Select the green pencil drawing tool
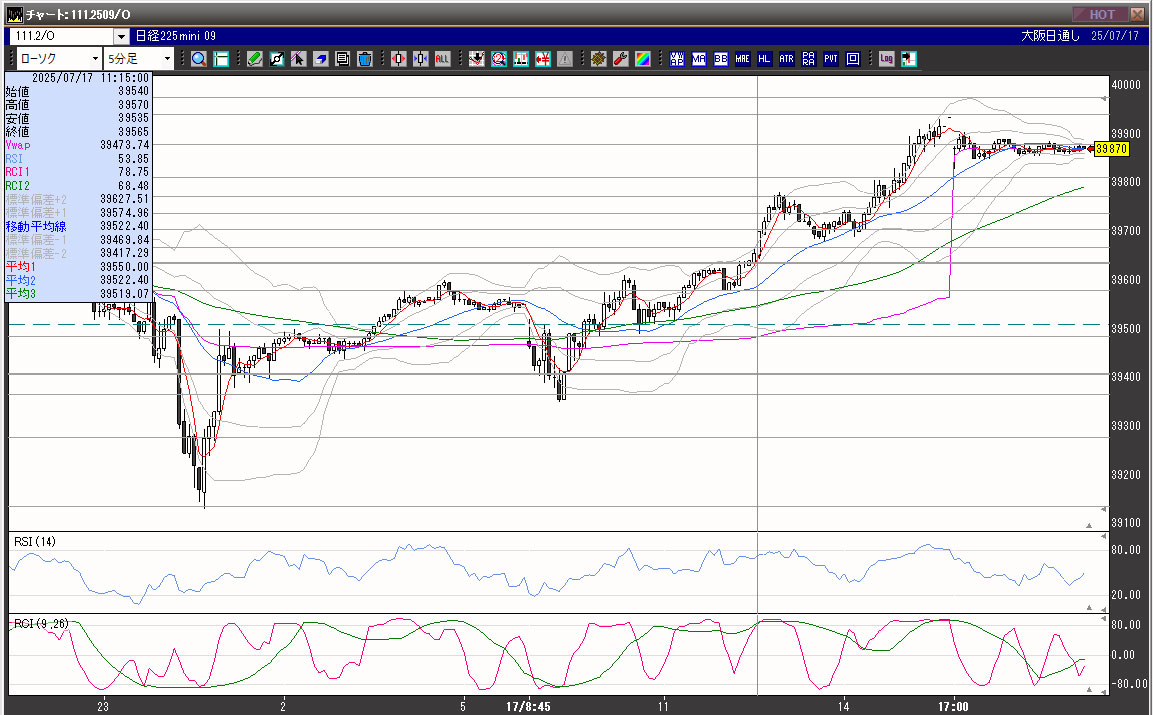Viewport: 1153px width, 715px height. click(254, 59)
